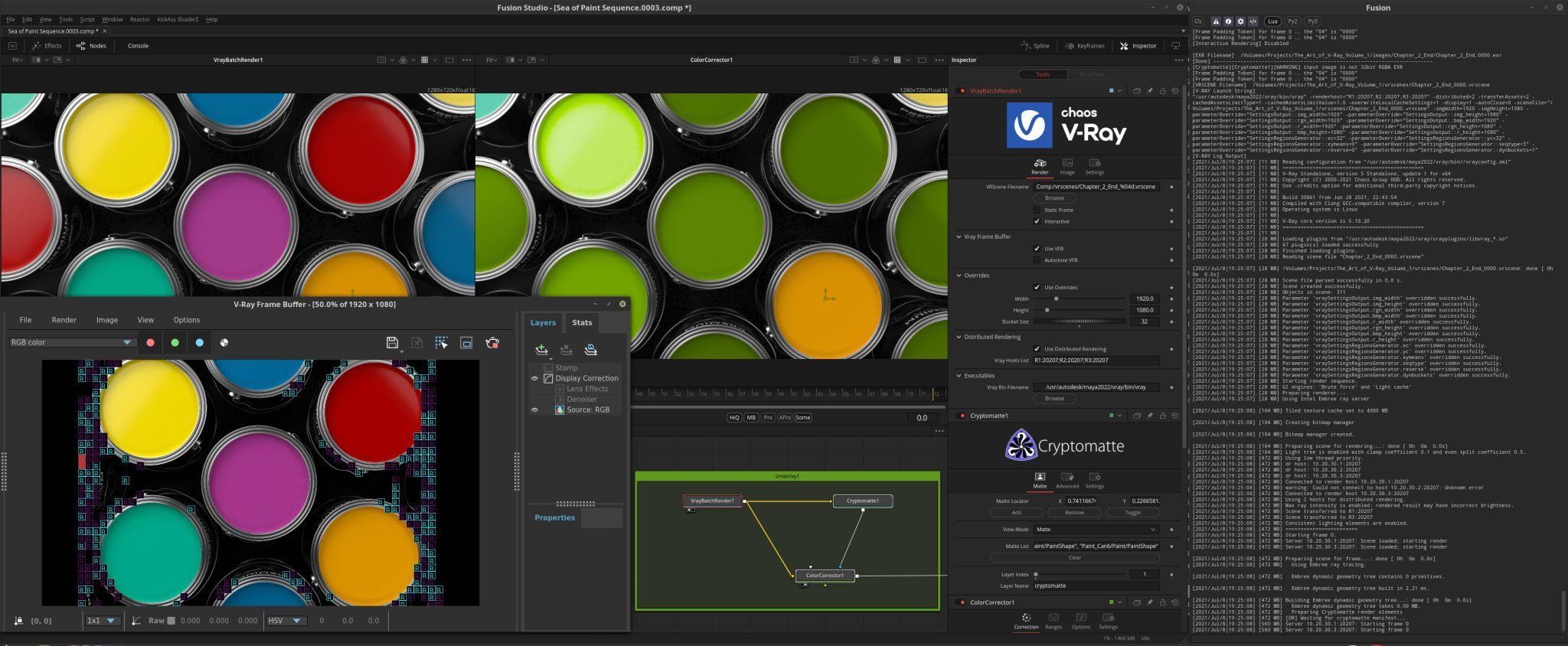Open the Settings tab icon of VrayBatchRender1

(1094, 167)
